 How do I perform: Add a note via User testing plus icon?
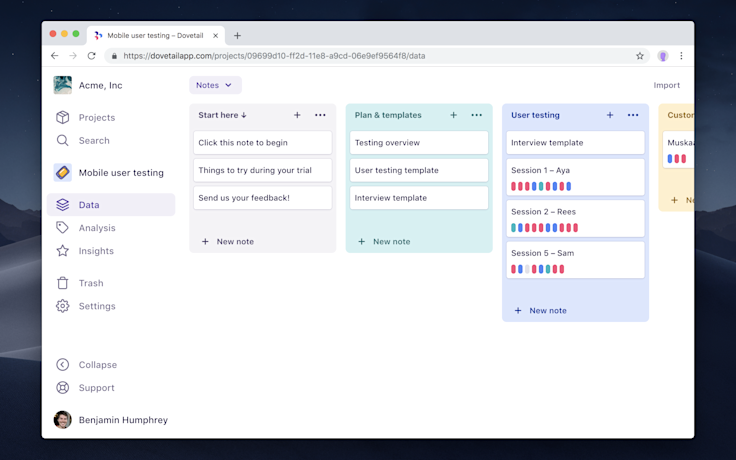[610, 115]
